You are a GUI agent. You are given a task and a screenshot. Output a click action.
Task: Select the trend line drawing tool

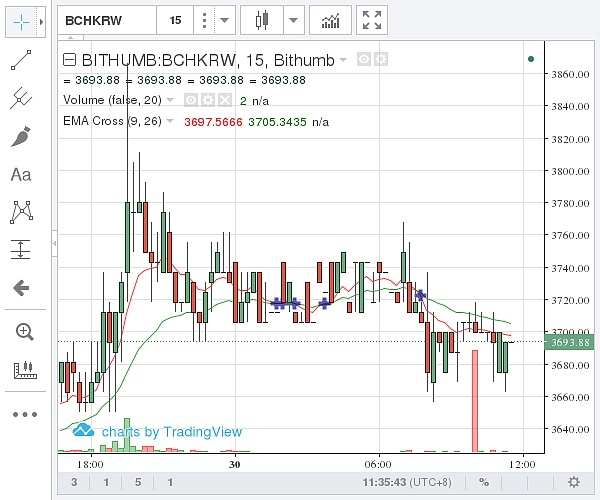tap(21, 60)
